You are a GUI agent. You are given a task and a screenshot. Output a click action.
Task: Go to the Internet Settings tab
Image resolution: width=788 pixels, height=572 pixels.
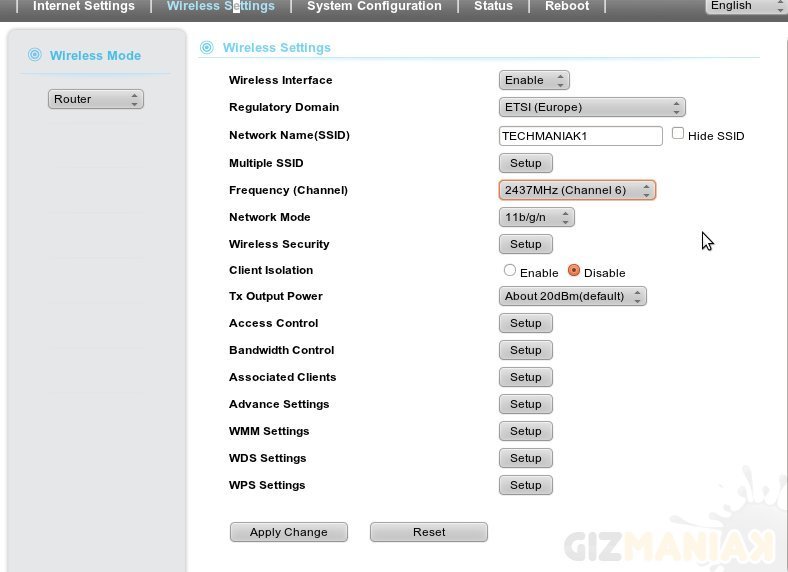point(84,6)
